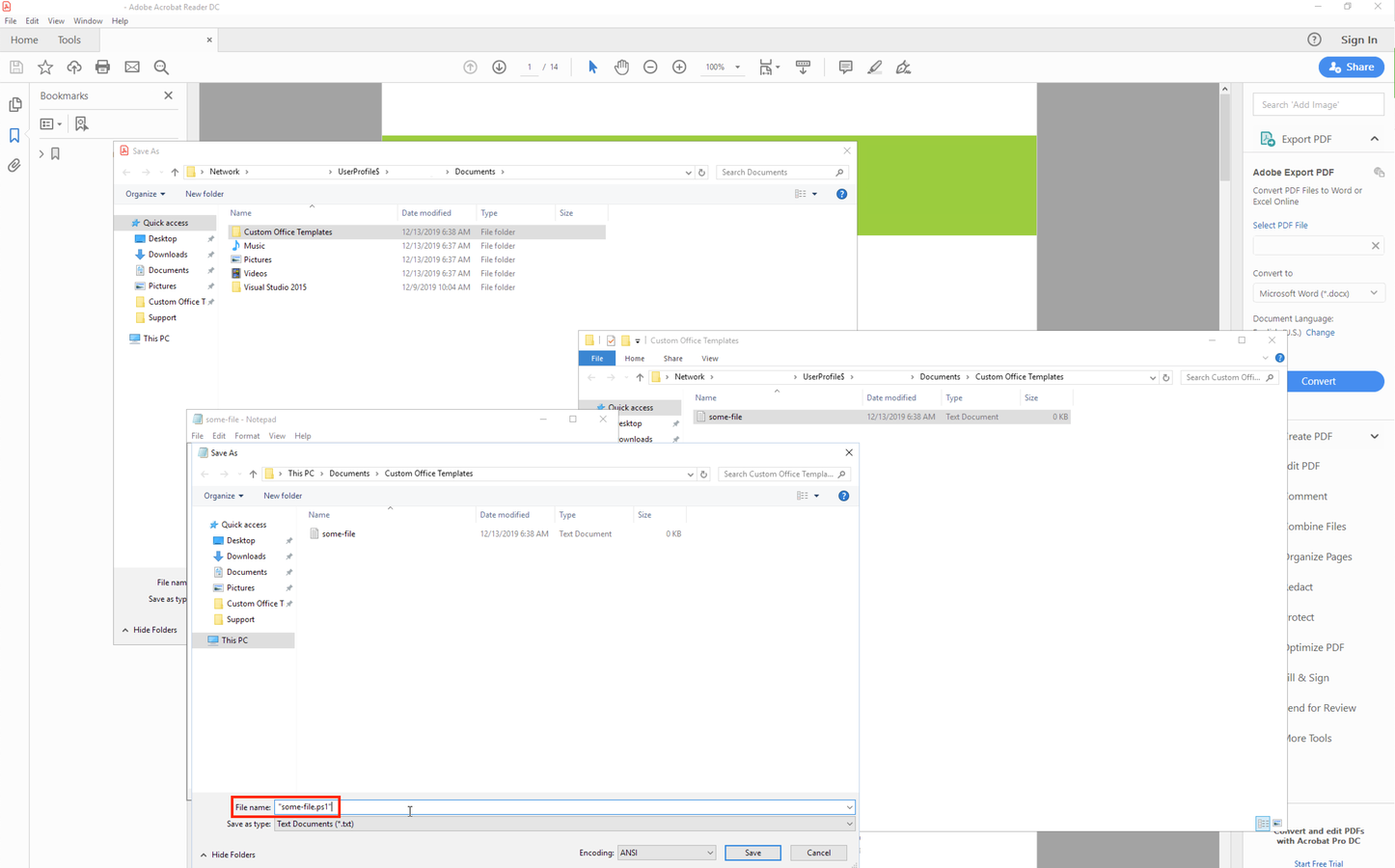This screenshot has height=868, width=1395.
Task: Click the star bookmark icon in Acrobat toolbar
Action: (45, 67)
